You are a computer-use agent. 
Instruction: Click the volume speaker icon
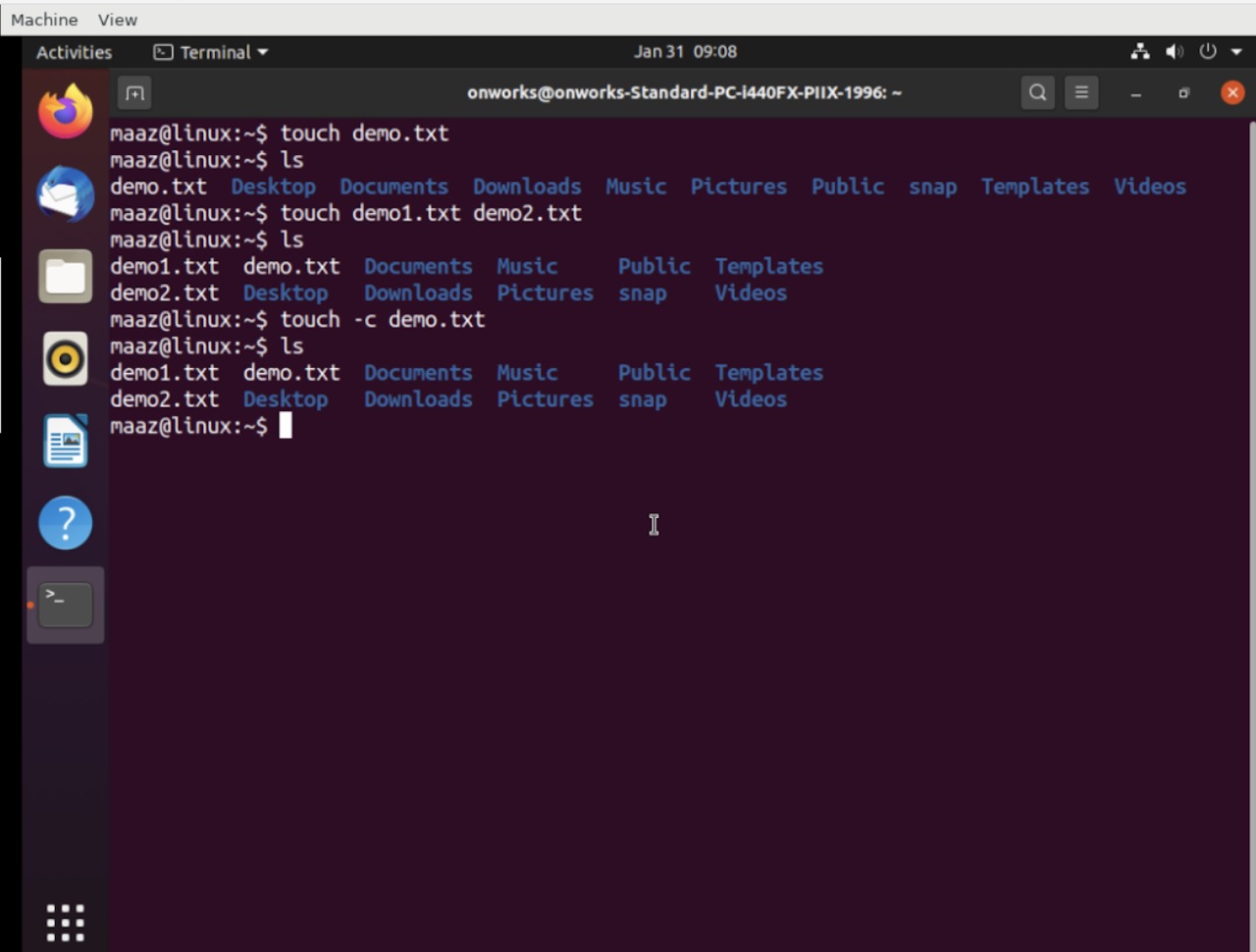click(1174, 52)
